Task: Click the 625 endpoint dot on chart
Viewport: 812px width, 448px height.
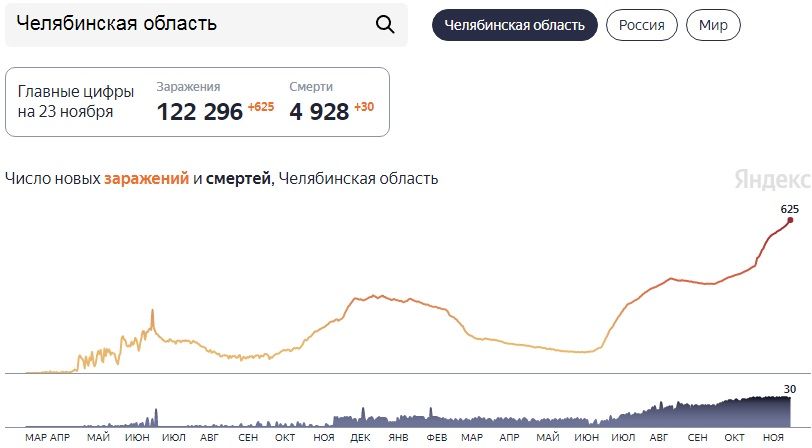Action: (790, 221)
